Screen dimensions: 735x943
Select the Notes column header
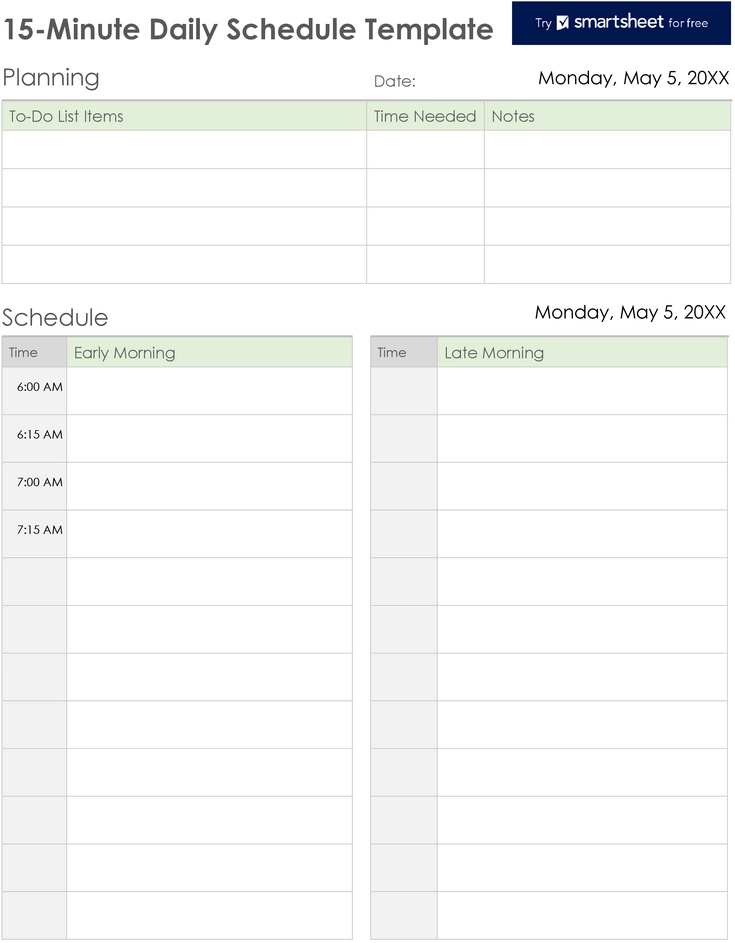point(607,116)
